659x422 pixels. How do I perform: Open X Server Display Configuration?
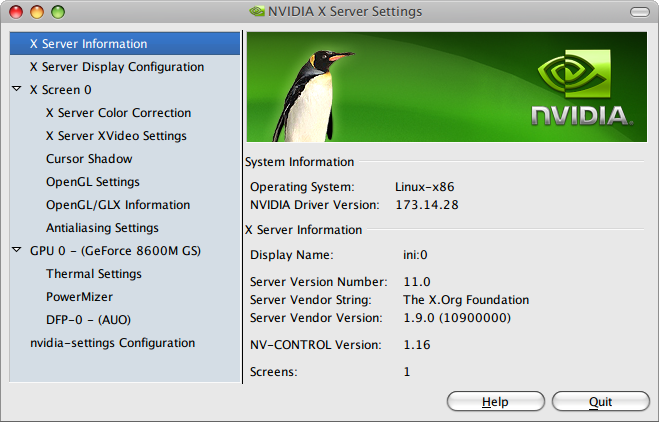point(117,67)
